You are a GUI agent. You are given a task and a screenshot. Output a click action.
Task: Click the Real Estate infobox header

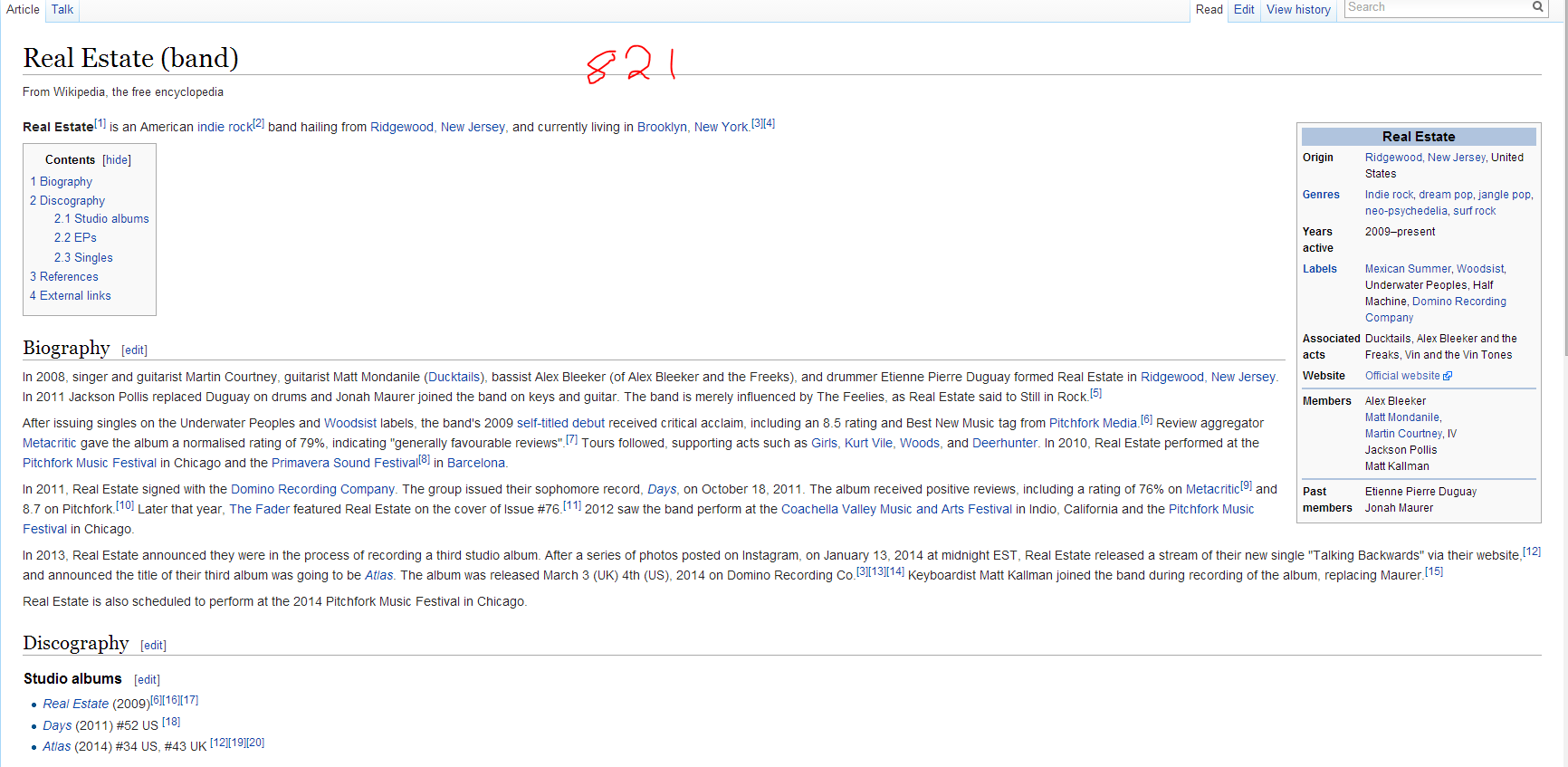point(1419,137)
